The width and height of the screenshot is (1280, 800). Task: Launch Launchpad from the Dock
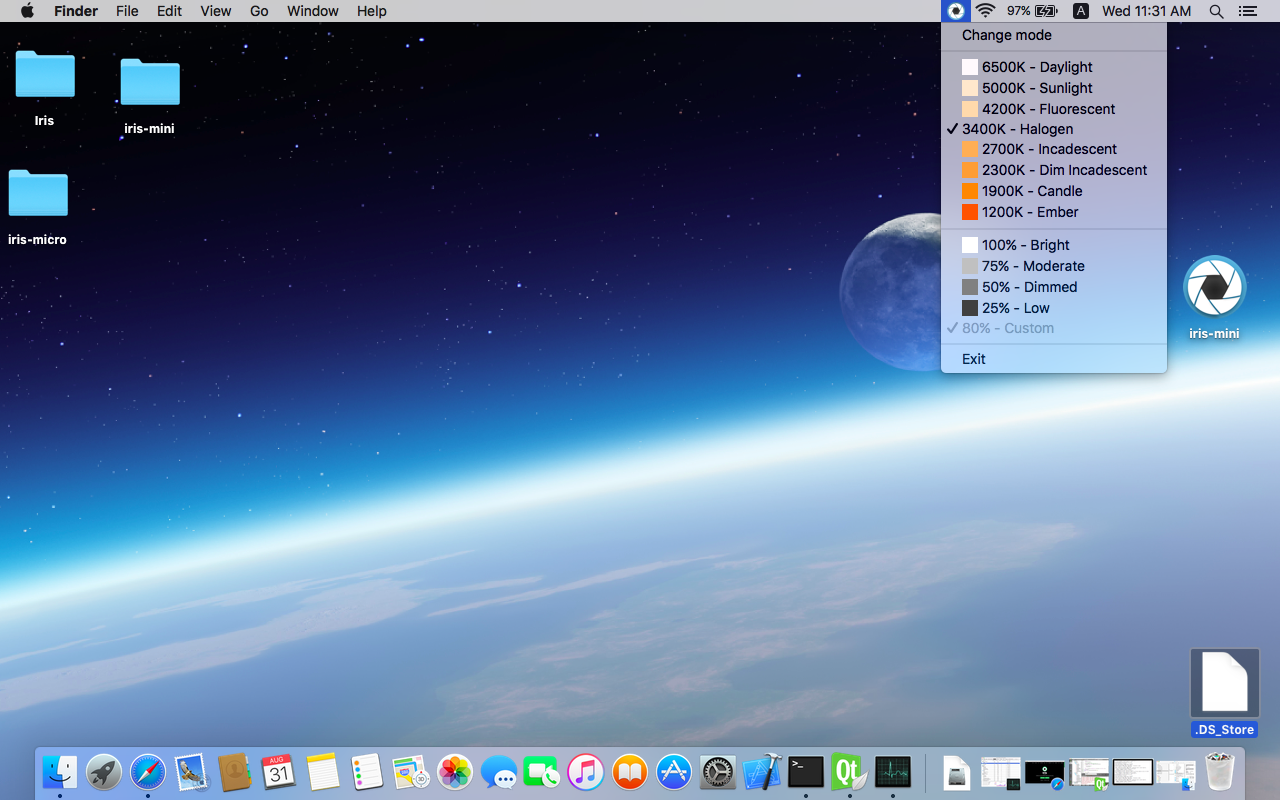(x=104, y=771)
